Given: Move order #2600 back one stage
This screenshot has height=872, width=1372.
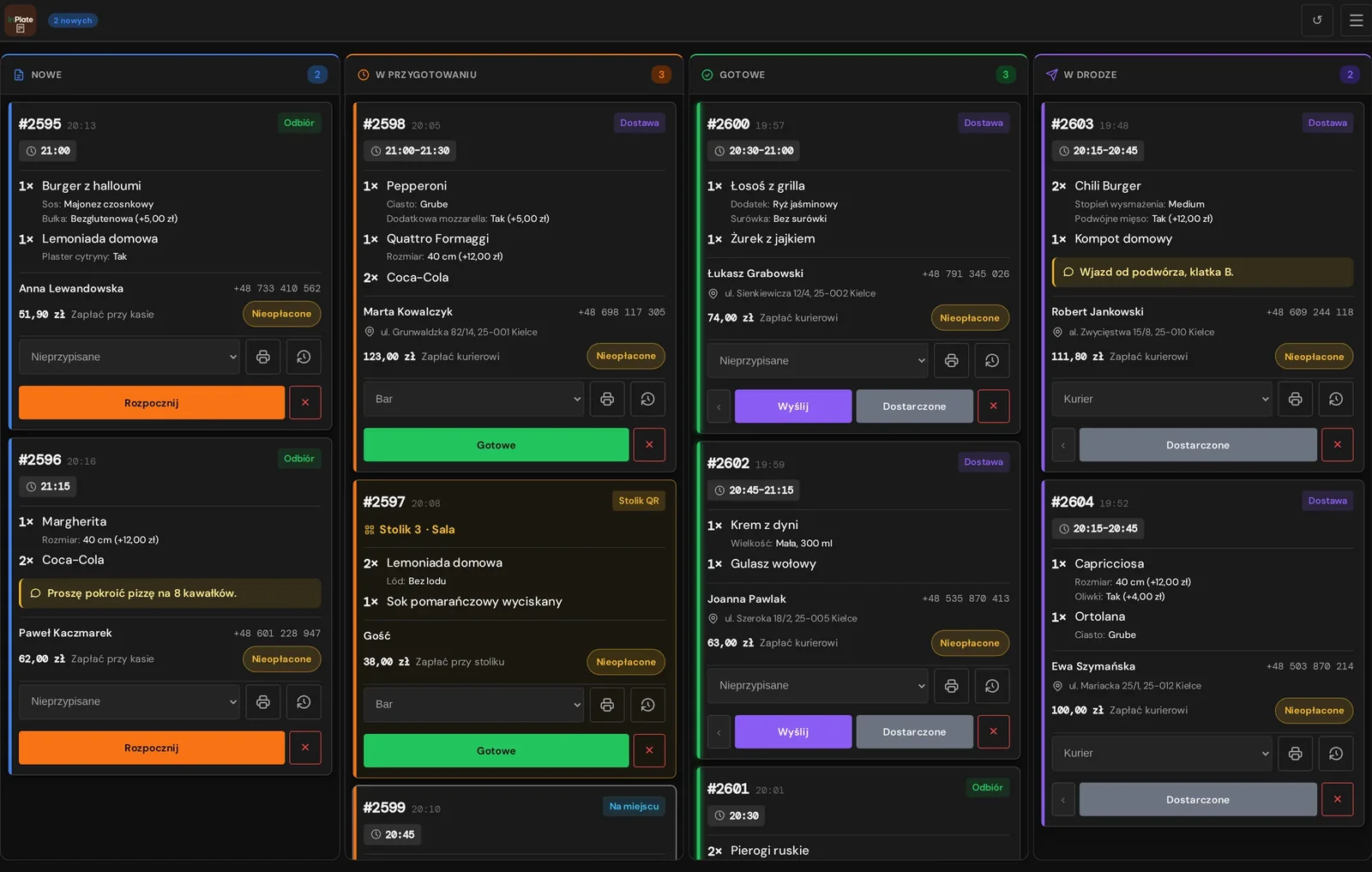Looking at the screenshot, I should click(719, 406).
